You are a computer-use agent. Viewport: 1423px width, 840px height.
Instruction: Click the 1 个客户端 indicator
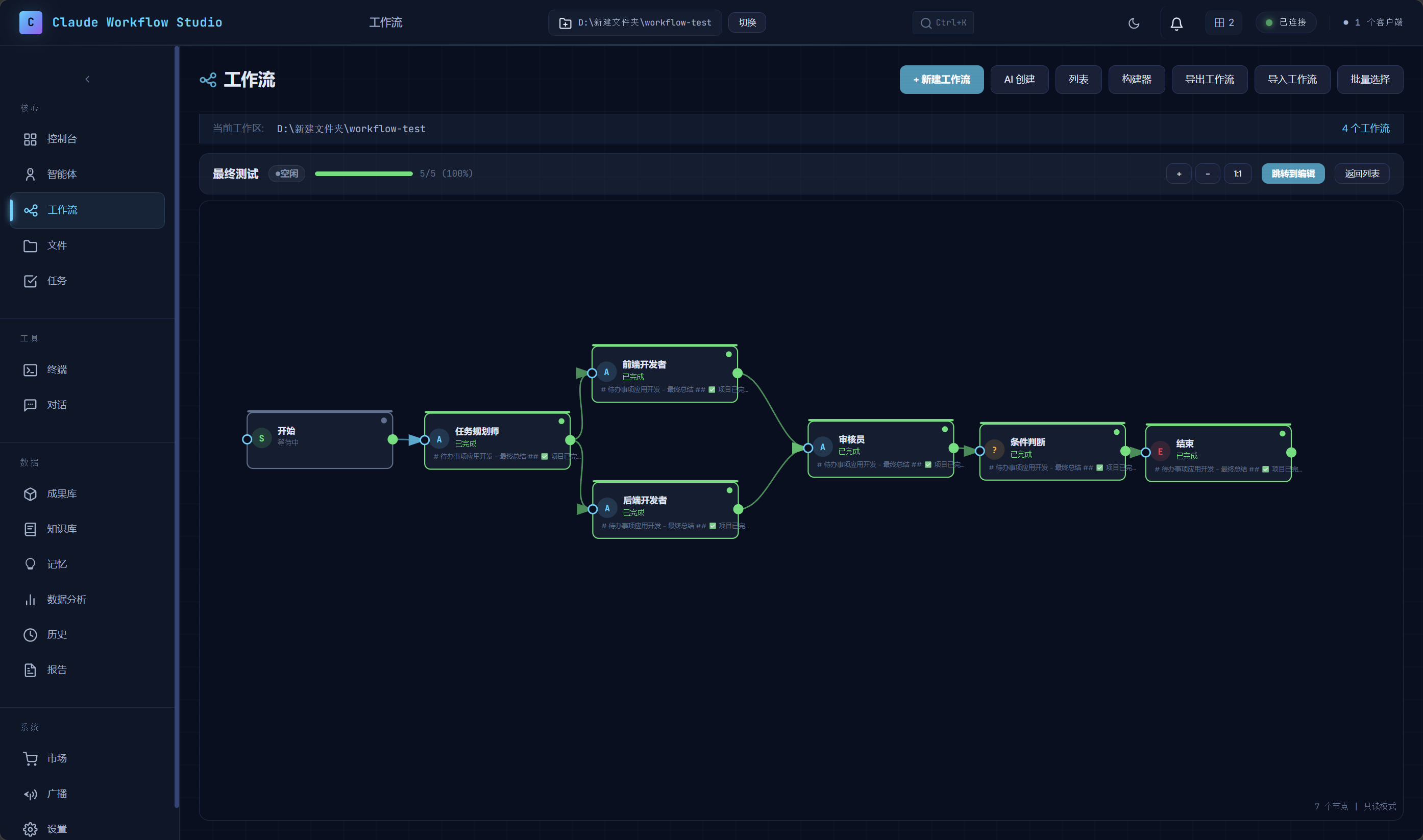pyautogui.click(x=1373, y=22)
